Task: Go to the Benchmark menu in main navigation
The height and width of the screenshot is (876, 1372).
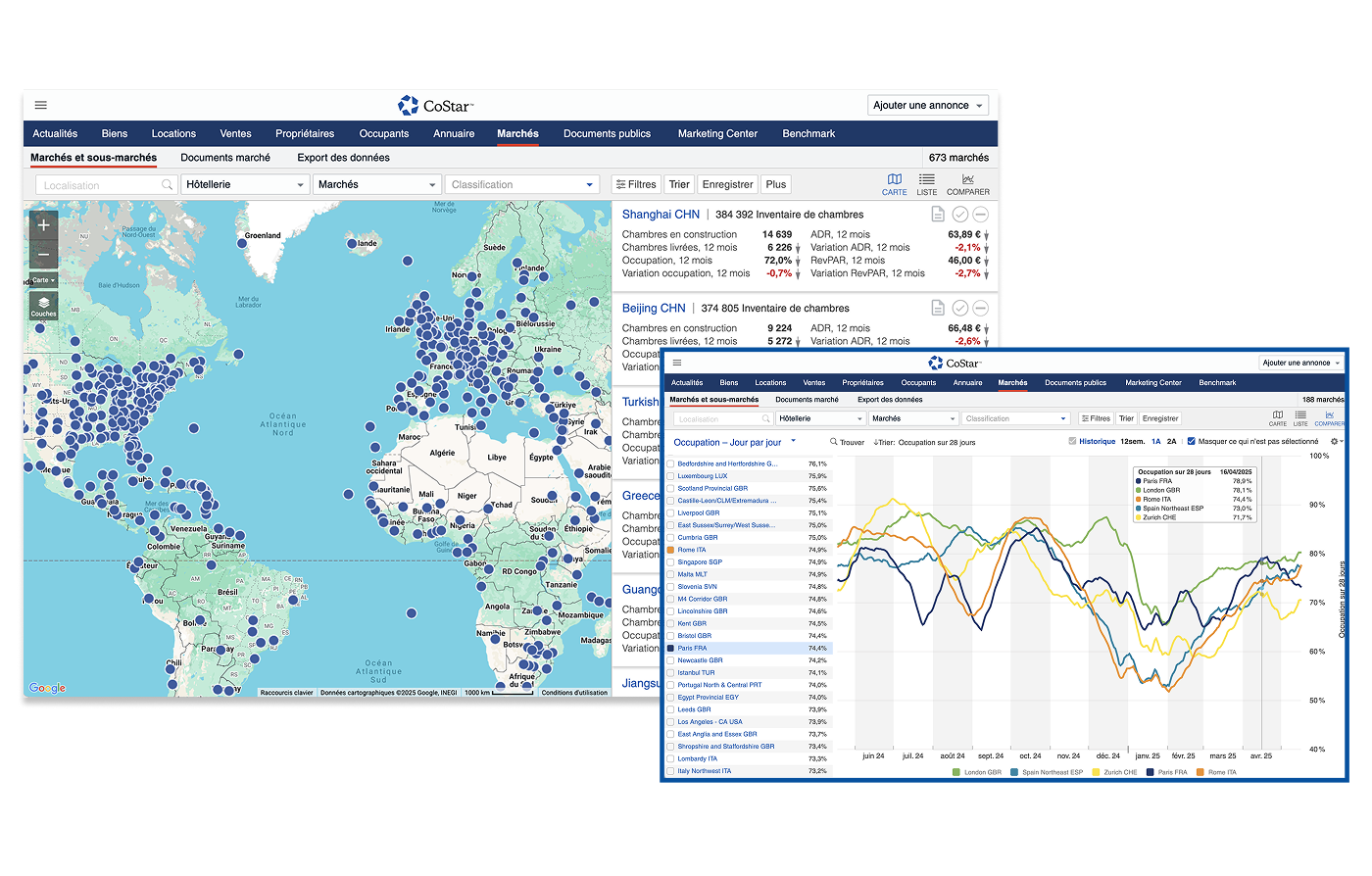Action: pos(808,133)
